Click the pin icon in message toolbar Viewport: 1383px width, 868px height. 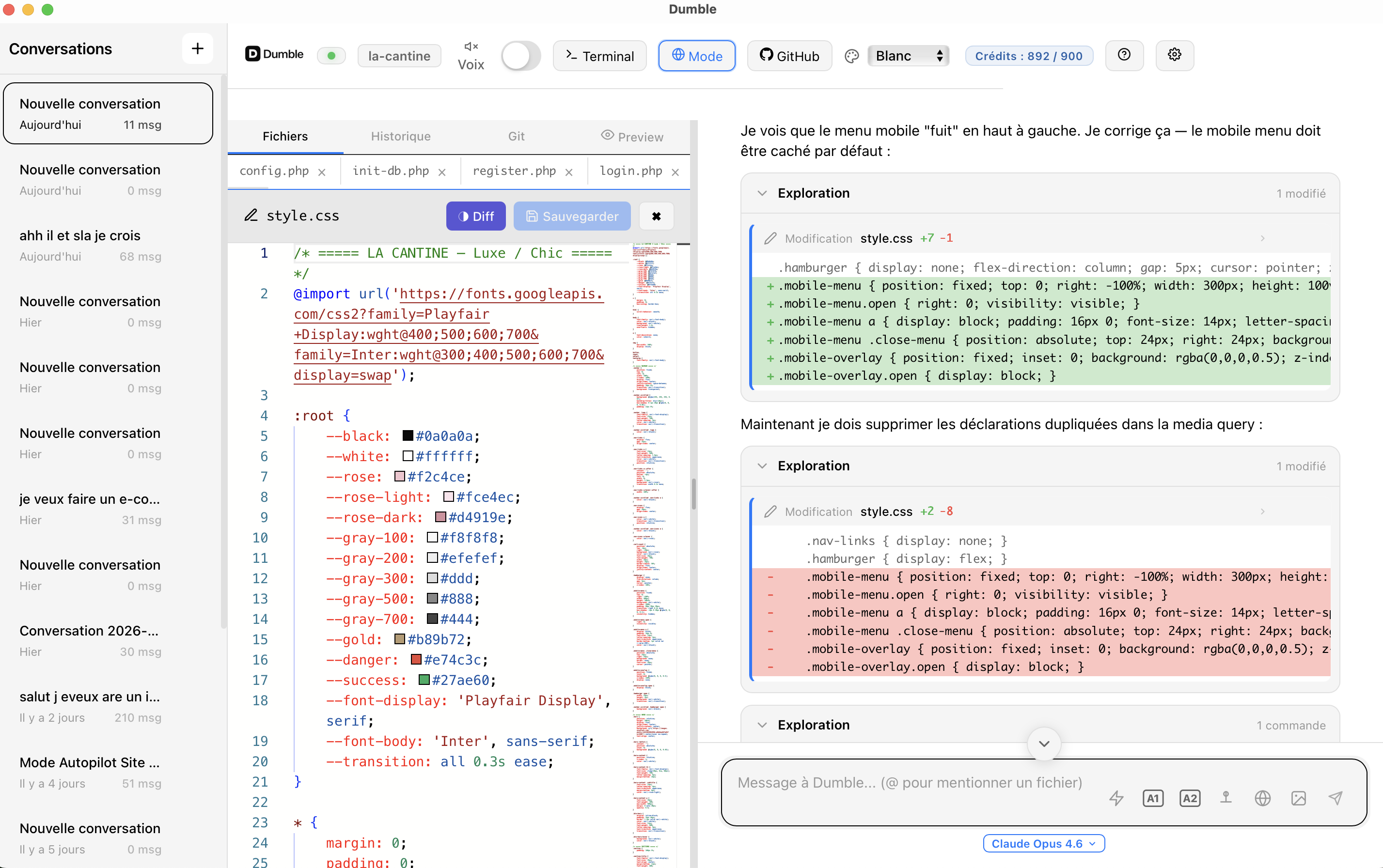[1226, 798]
